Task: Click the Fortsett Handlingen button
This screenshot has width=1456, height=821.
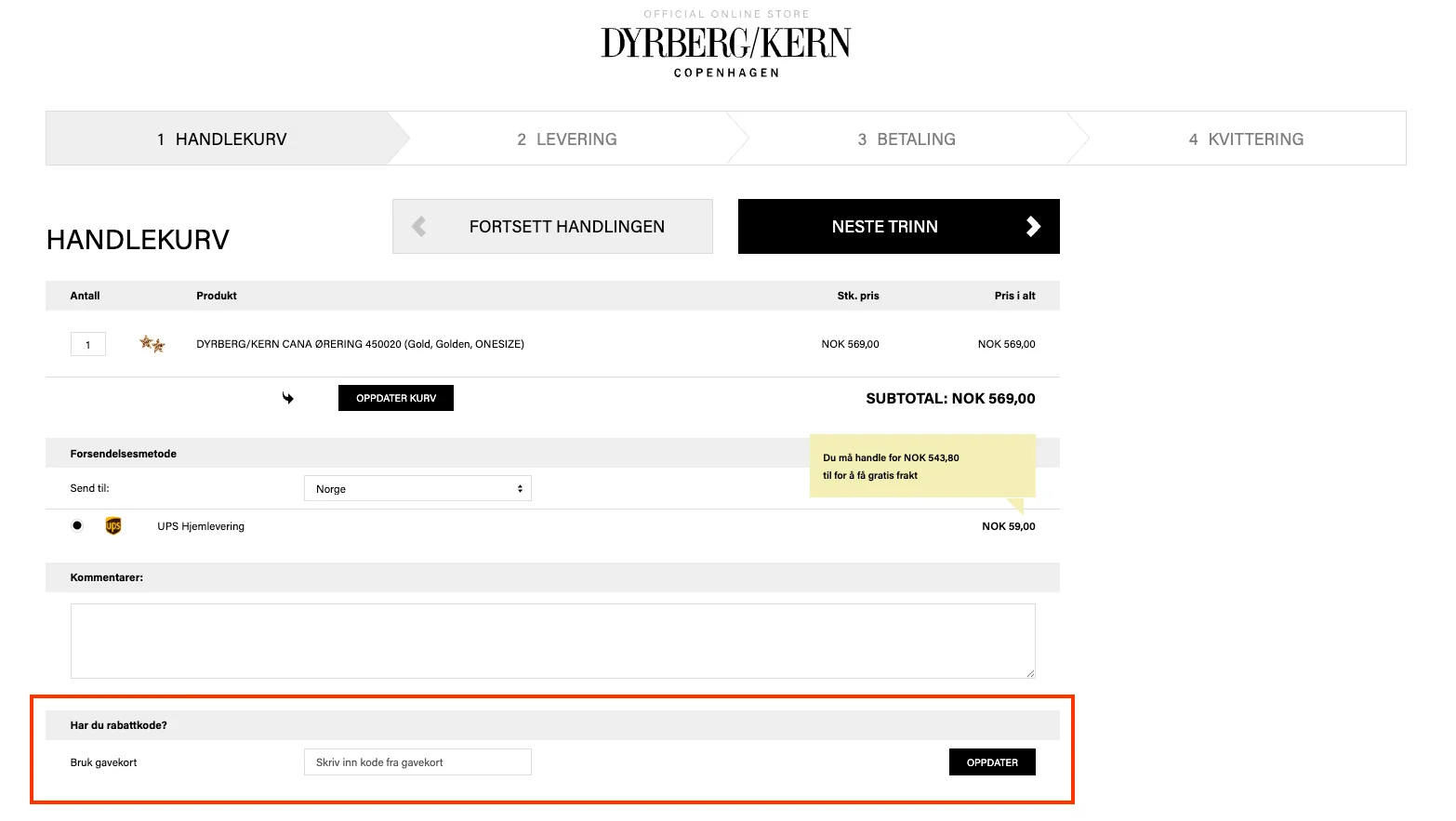Action: coord(552,226)
